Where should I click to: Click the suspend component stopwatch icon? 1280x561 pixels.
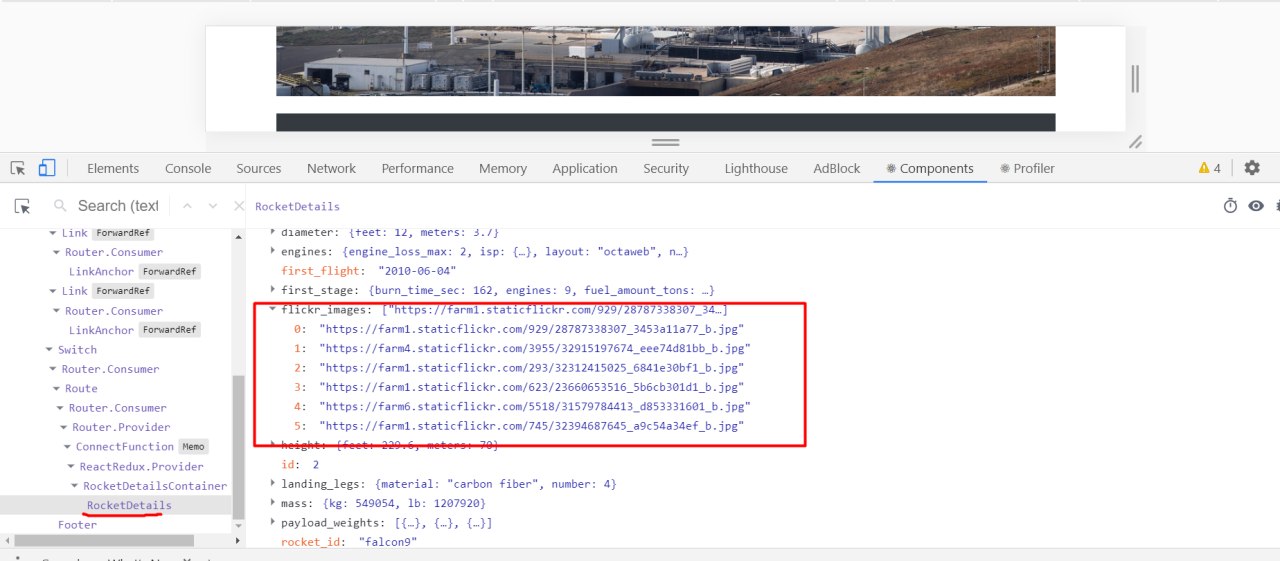(x=1231, y=206)
